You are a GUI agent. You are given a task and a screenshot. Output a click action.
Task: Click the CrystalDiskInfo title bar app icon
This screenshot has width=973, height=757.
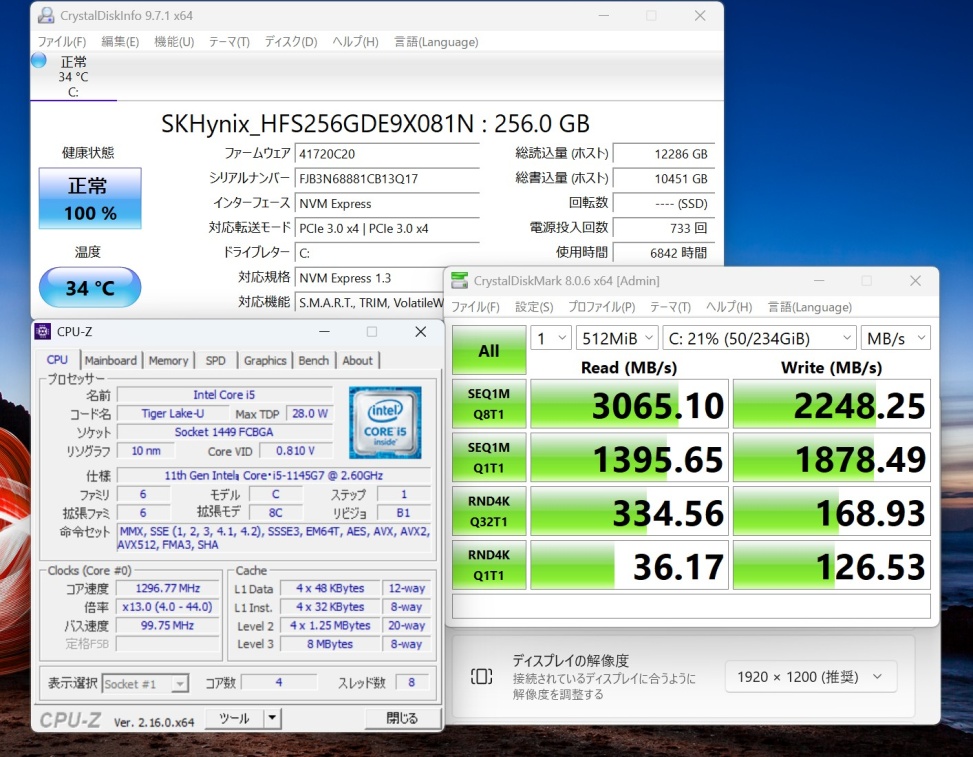click(x=46, y=16)
